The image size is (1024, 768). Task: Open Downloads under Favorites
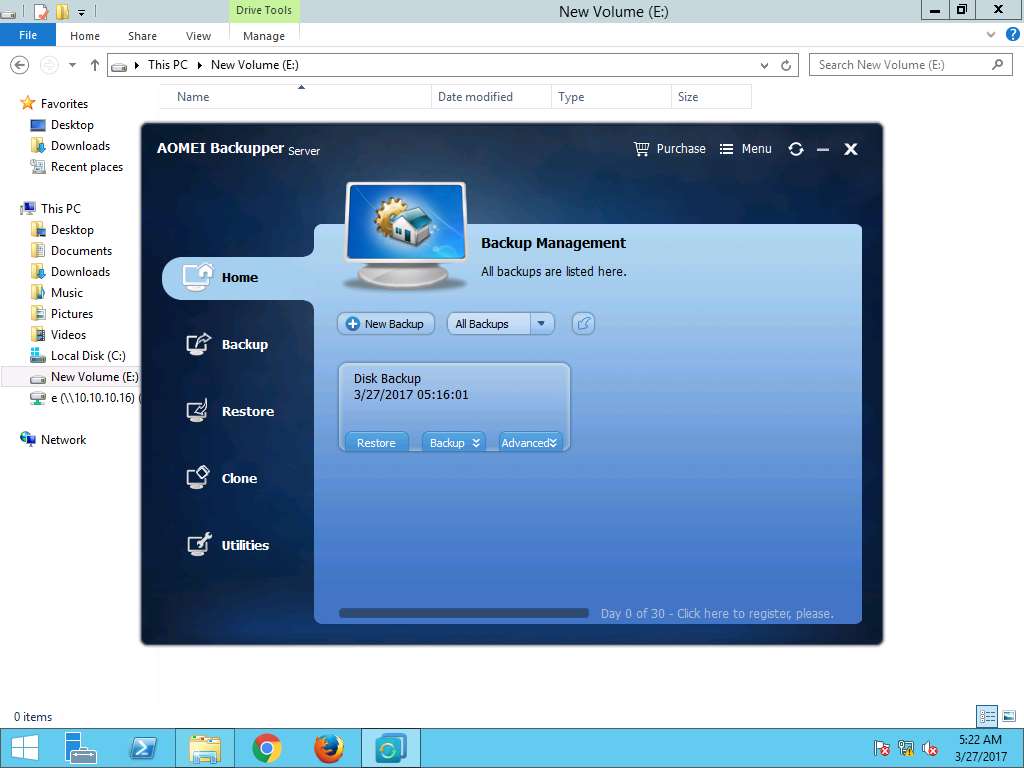(x=71, y=146)
